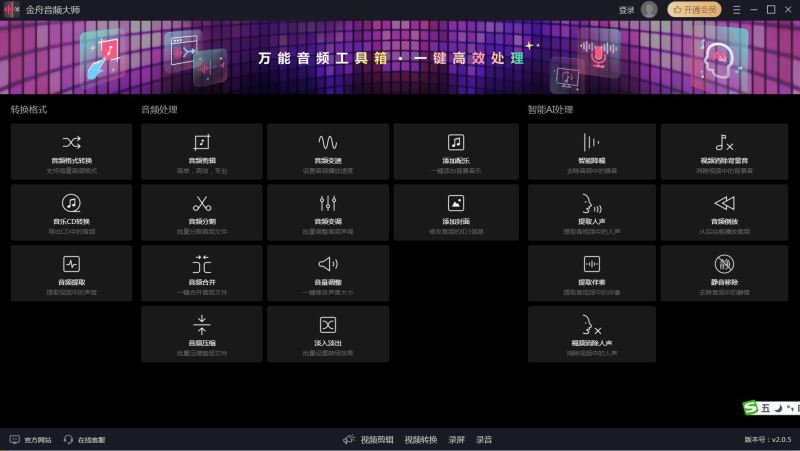Click the user avatar icon

(649, 10)
